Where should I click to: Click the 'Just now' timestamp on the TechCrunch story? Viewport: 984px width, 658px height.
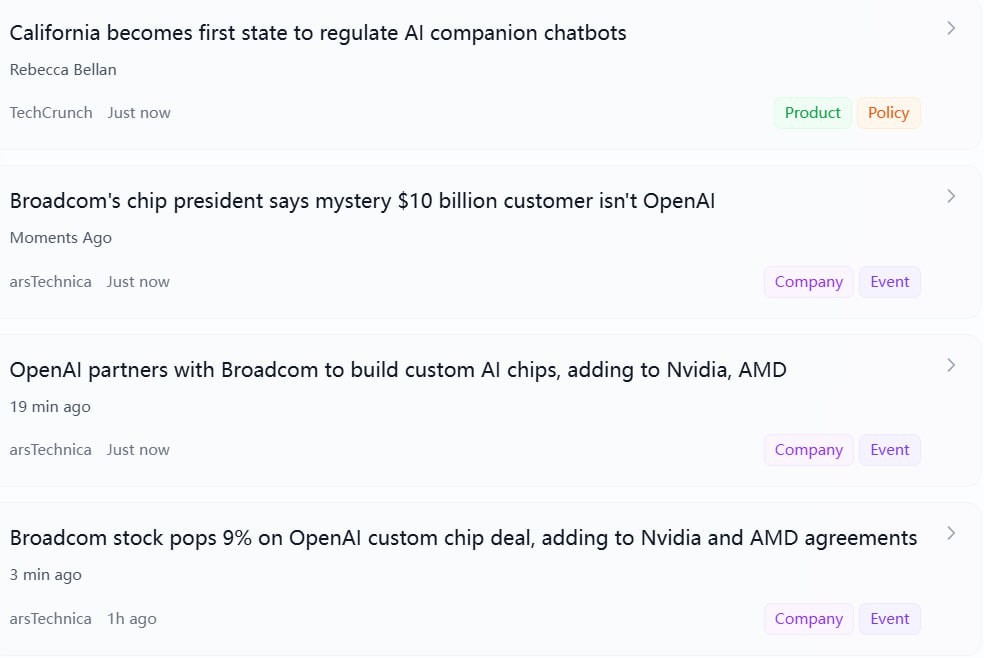click(138, 112)
